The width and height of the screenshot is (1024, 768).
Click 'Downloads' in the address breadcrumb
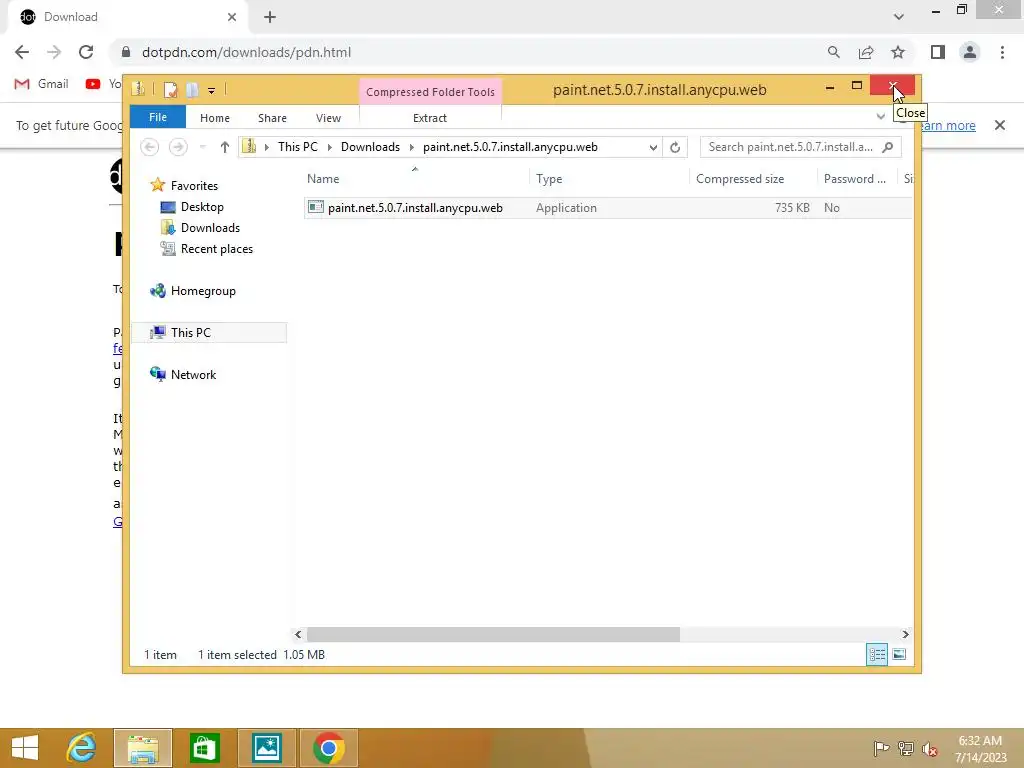click(370, 147)
